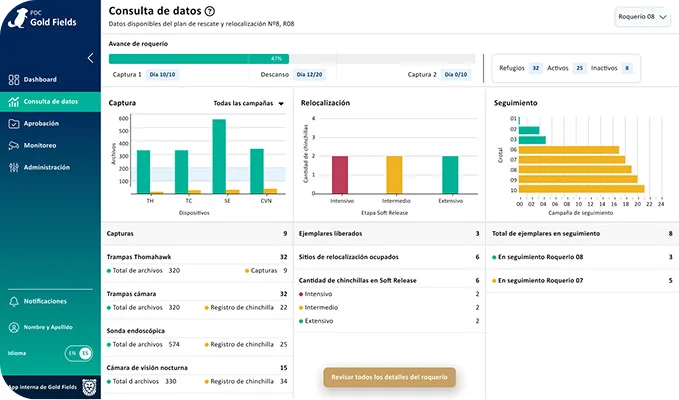The height and width of the screenshot is (400, 679).
Task: Click Sitios de relocalización ocupados row
Action: click(389, 257)
